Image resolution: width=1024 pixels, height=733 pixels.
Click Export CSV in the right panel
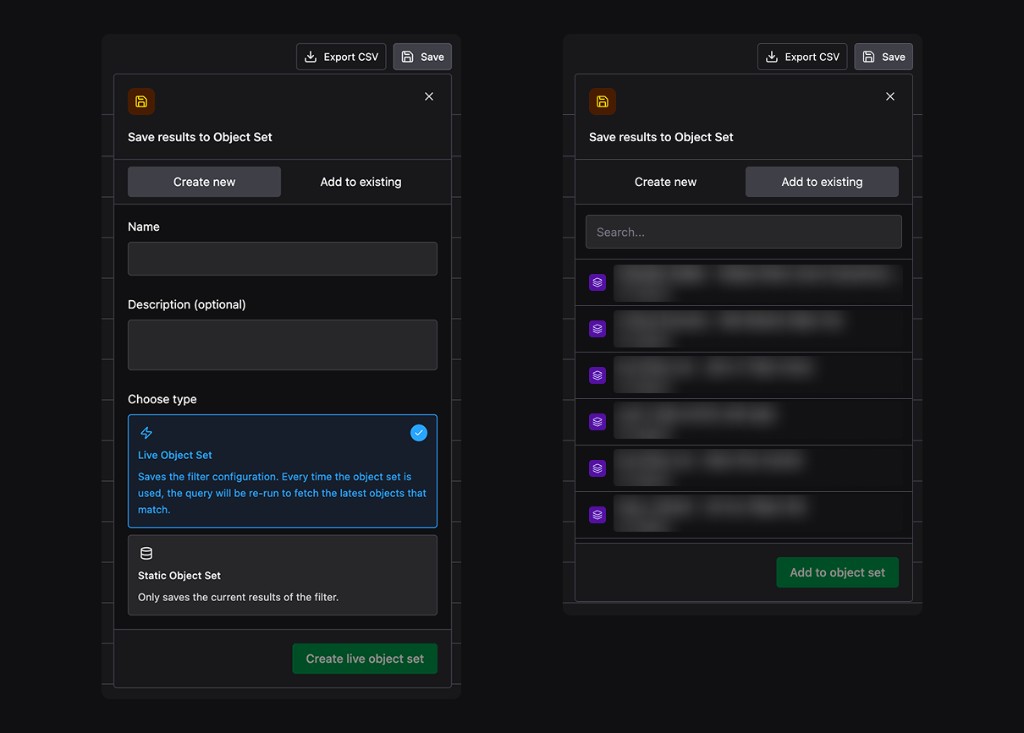tap(802, 57)
